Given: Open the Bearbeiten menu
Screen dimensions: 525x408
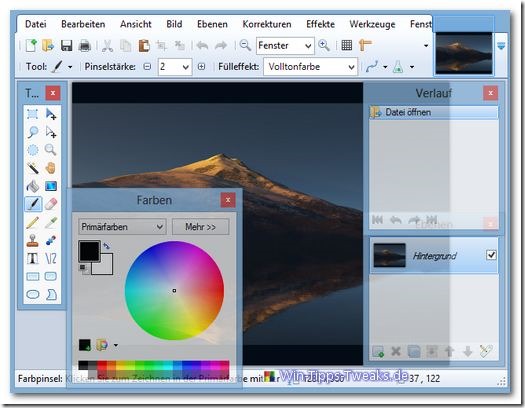Looking at the screenshot, I should [x=83, y=24].
